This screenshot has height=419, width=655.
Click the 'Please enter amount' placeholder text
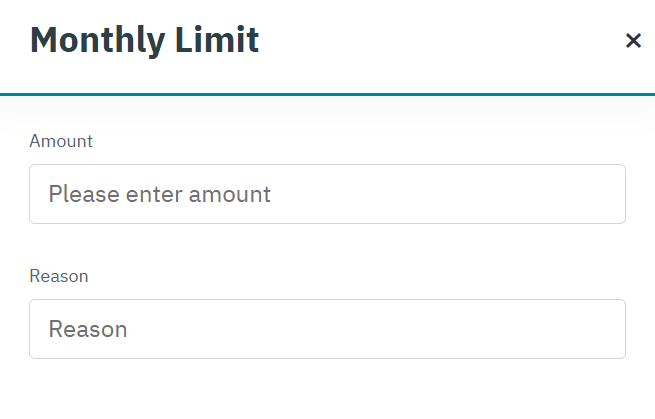pyautogui.click(x=160, y=194)
